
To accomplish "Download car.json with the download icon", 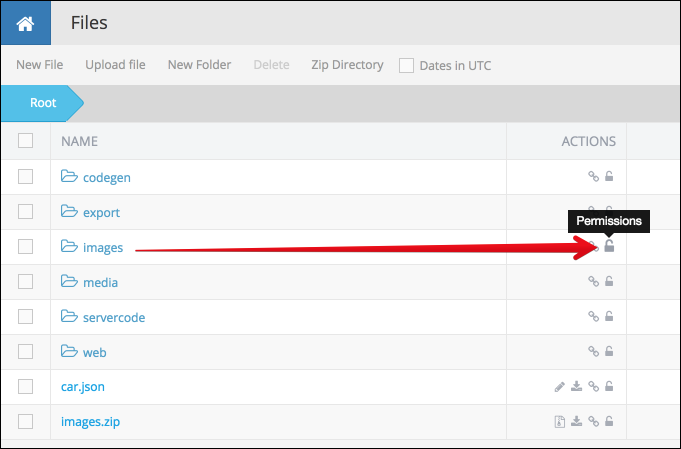I will pyautogui.click(x=576, y=386).
